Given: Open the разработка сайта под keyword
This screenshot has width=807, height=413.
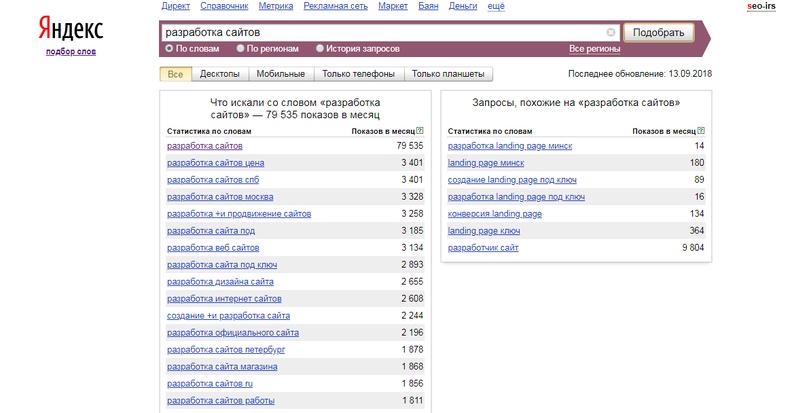Looking at the screenshot, I should pyautogui.click(x=211, y=231).
